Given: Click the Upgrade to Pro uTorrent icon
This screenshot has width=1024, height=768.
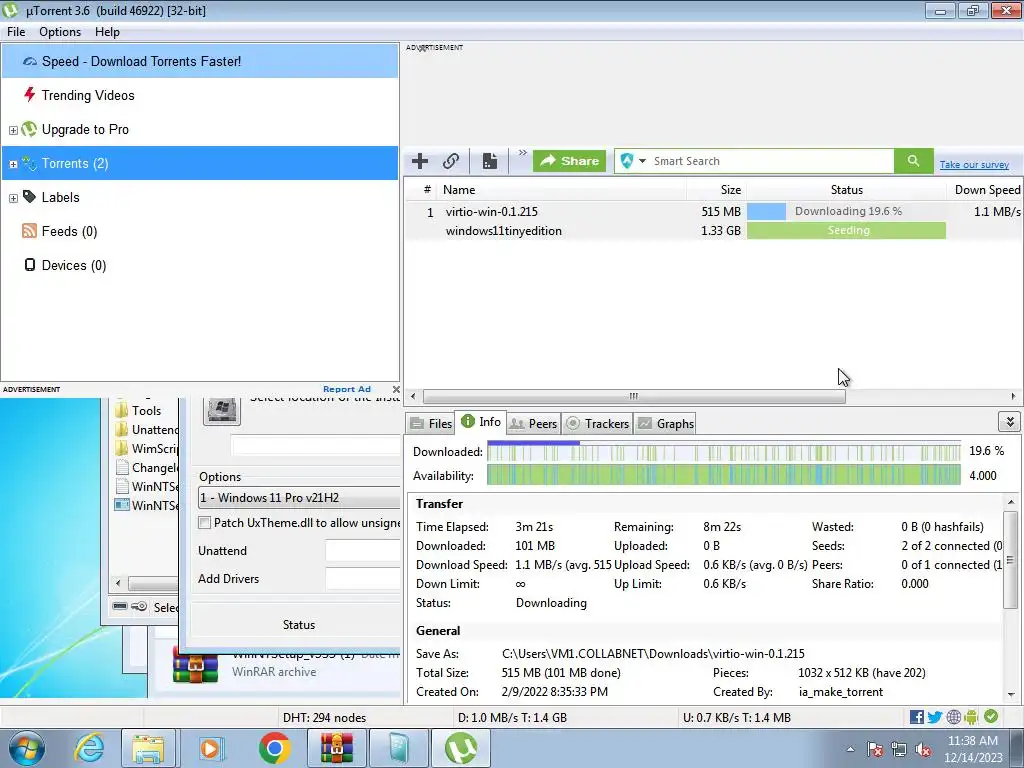Looking at the screenshot, I should tap(29, 129).
